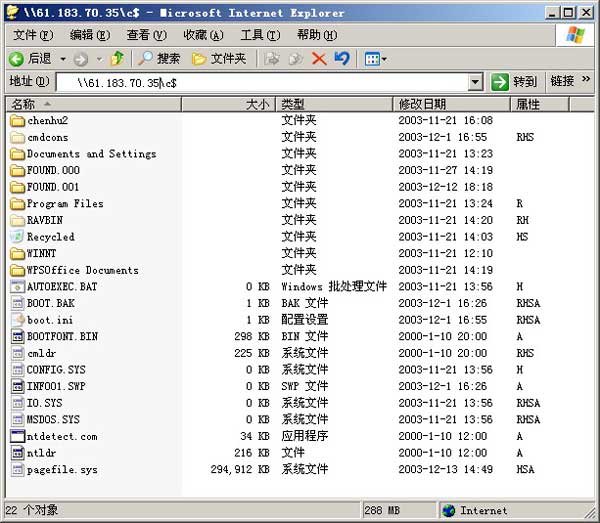This screenshot has width=600, height=523.
Task: Click the Search (搜索) toolbar button
Action: click(159, 59)
